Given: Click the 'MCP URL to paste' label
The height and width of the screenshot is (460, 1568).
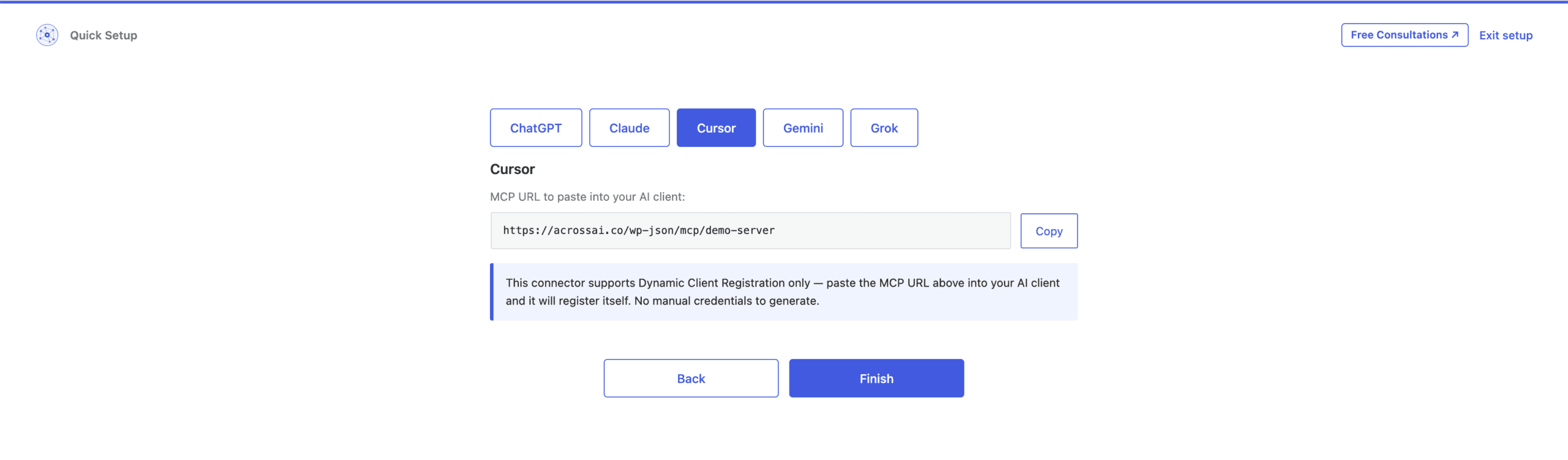Looking at the screenshot, I should click(x=587, y=197).
